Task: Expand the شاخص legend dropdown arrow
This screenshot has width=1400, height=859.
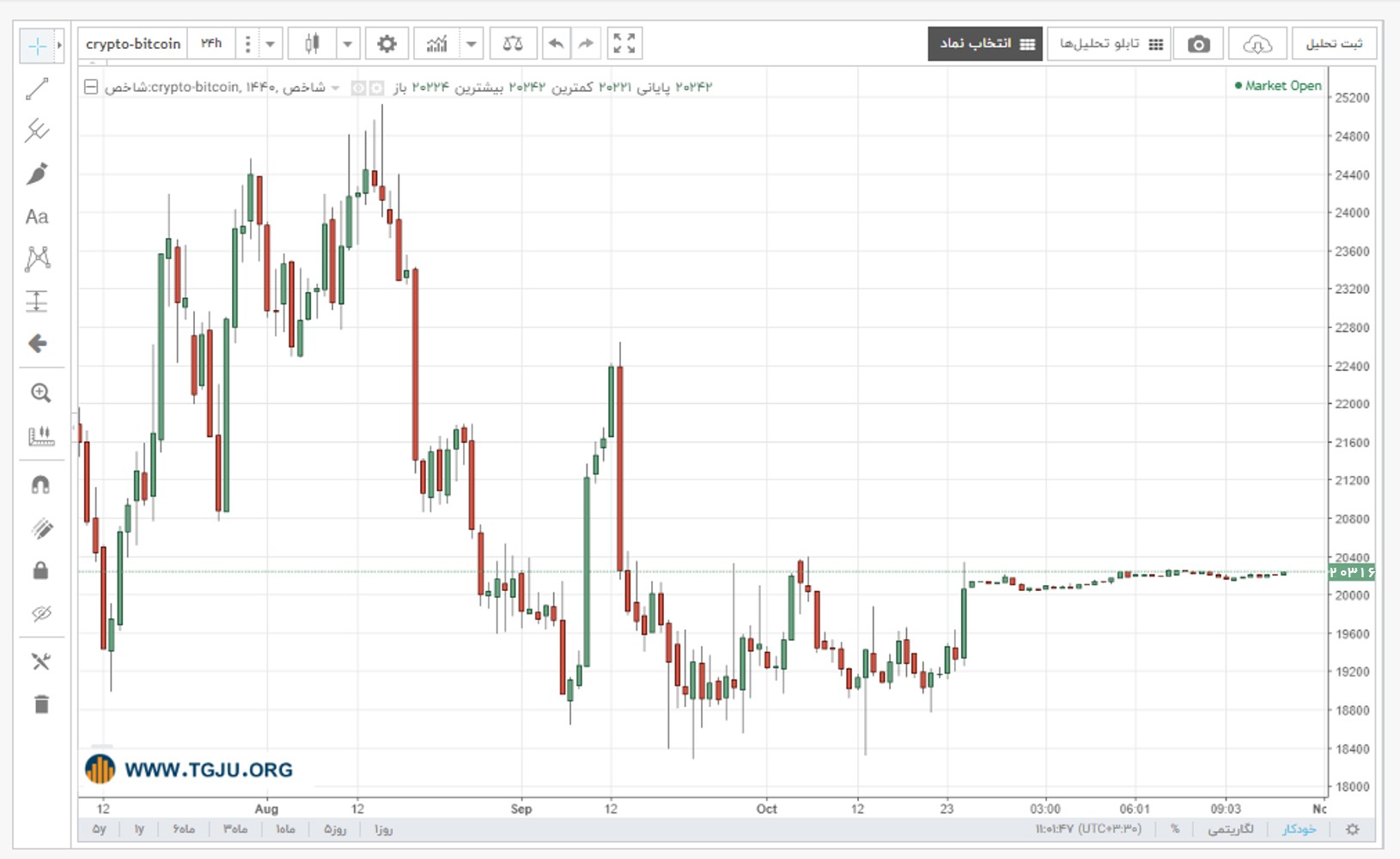Action: [335, 88]
